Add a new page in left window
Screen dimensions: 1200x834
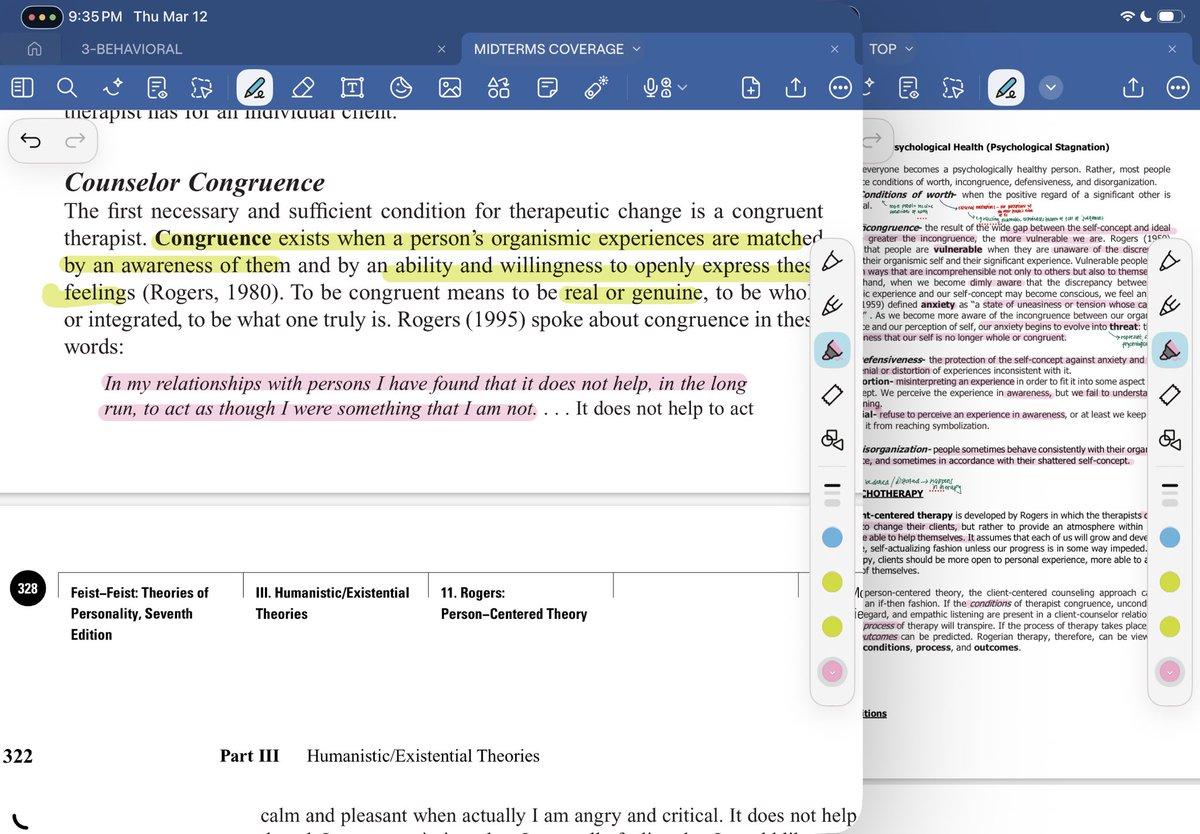point(750,88)
